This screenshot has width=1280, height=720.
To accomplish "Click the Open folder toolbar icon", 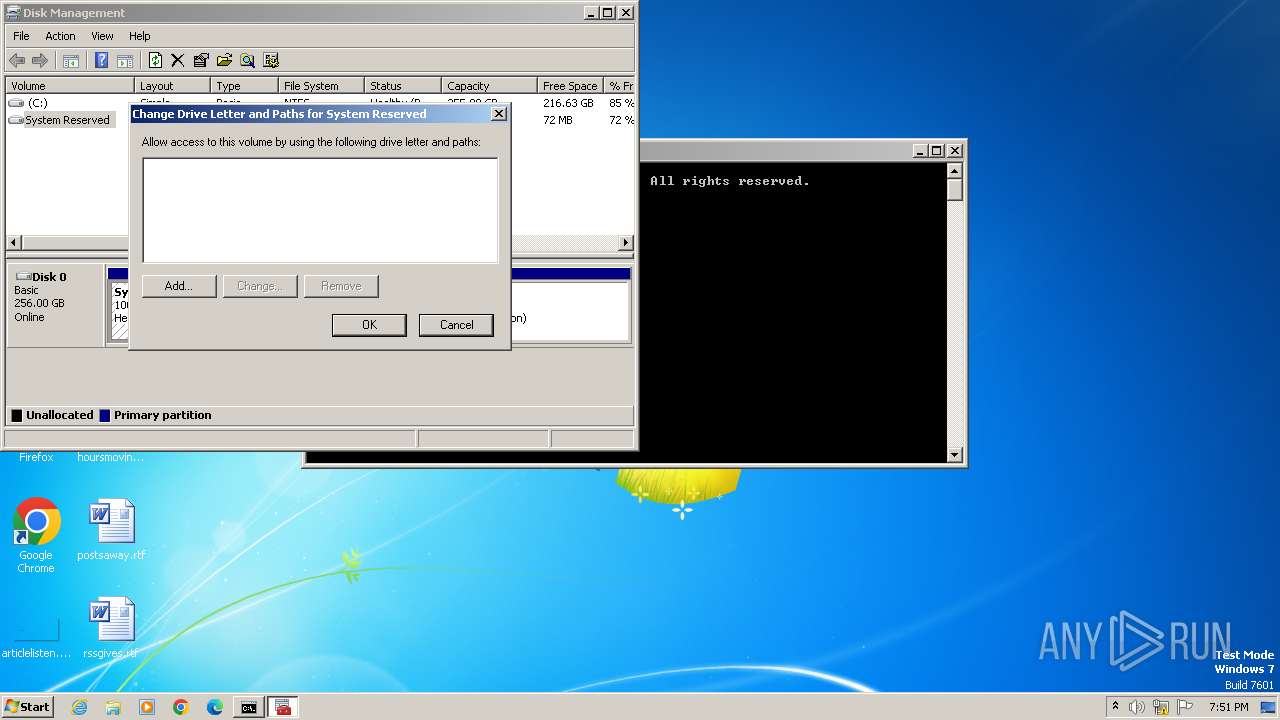I will (x=224, y=60).
